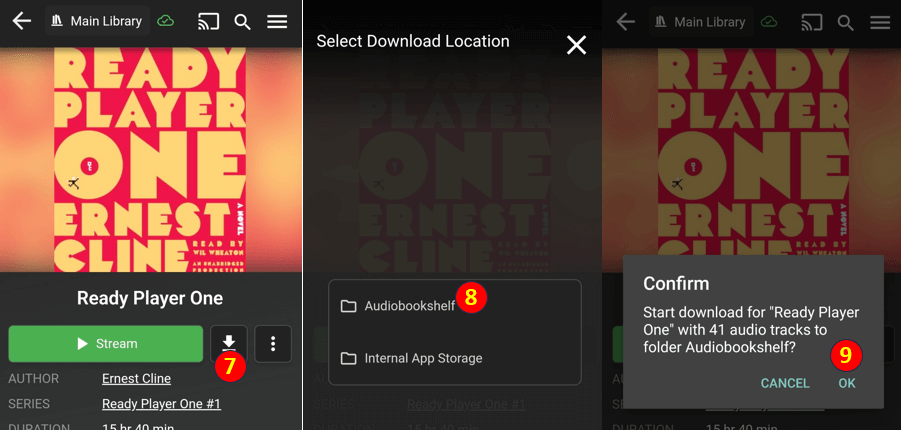
Task: Start streaming with the green Stream button
Action: [106, 344]
